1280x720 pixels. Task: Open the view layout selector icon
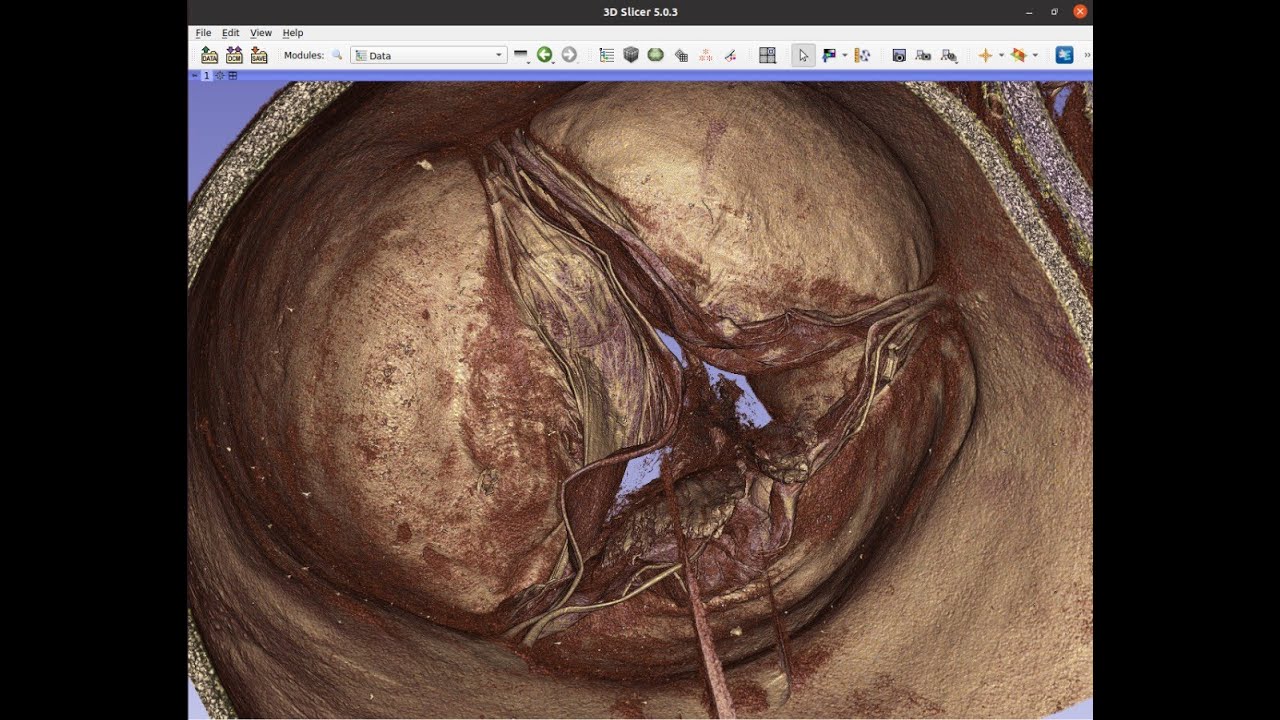coord(767,55)
